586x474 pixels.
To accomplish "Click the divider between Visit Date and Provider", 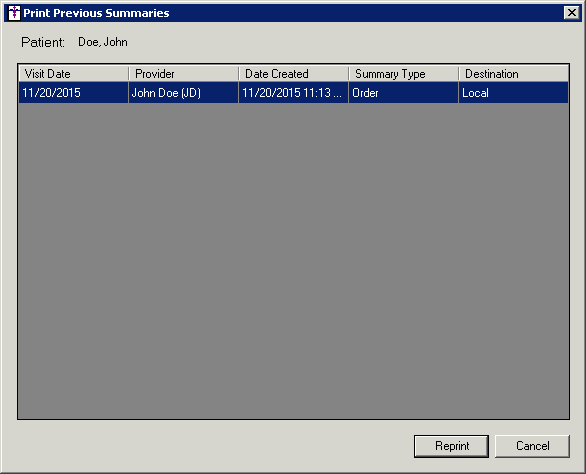I will (129, 74).
